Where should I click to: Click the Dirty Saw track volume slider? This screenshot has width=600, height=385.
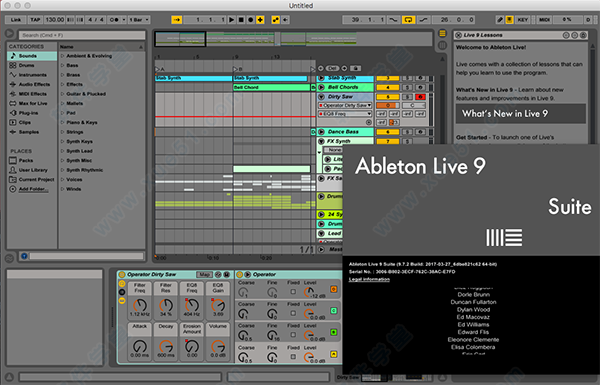coord(388,105)
